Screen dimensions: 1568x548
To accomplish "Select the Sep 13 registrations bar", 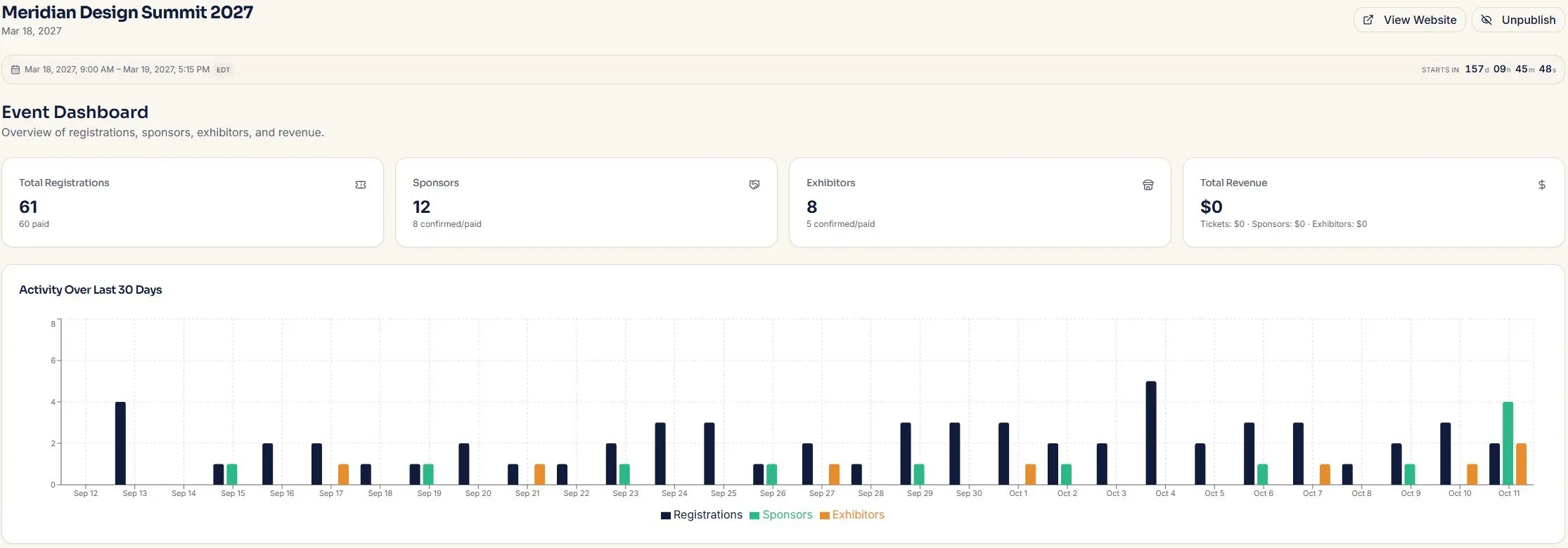I will point(120,443).
